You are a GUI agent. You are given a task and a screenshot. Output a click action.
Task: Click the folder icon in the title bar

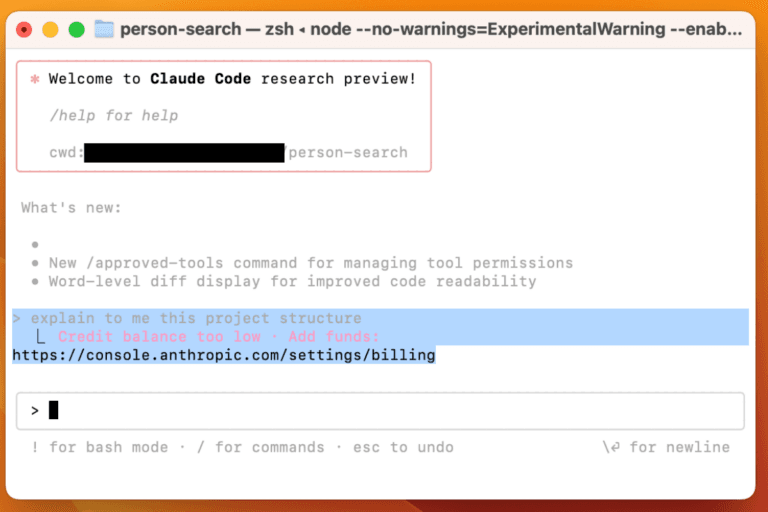click(x=104, y=29)
